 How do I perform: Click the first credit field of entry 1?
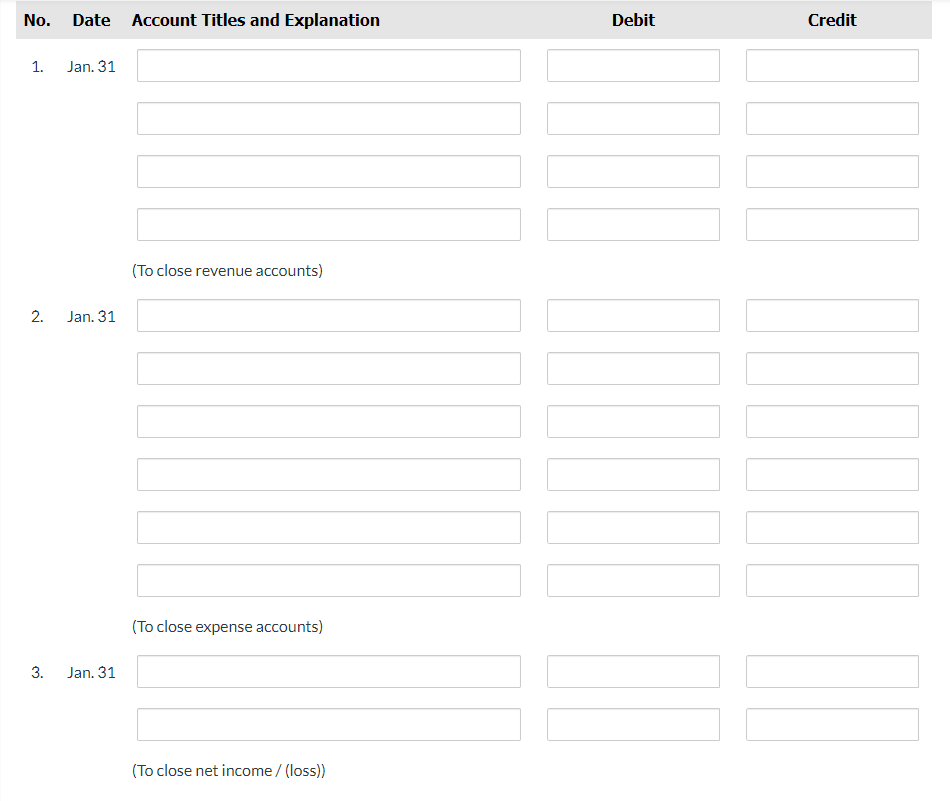[832, 65]
